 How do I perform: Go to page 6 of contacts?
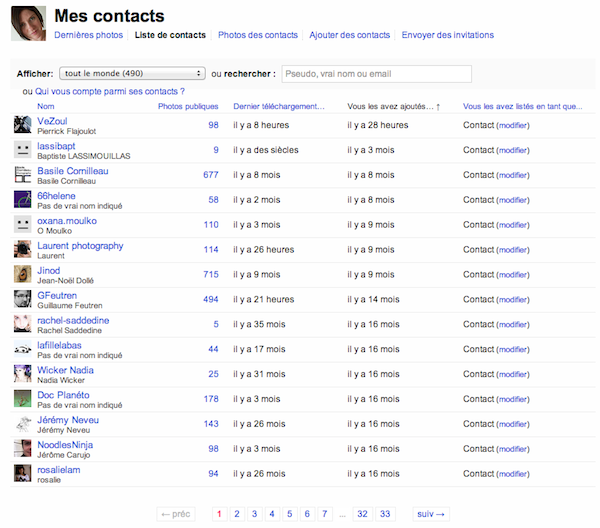(x=307, y=514)
